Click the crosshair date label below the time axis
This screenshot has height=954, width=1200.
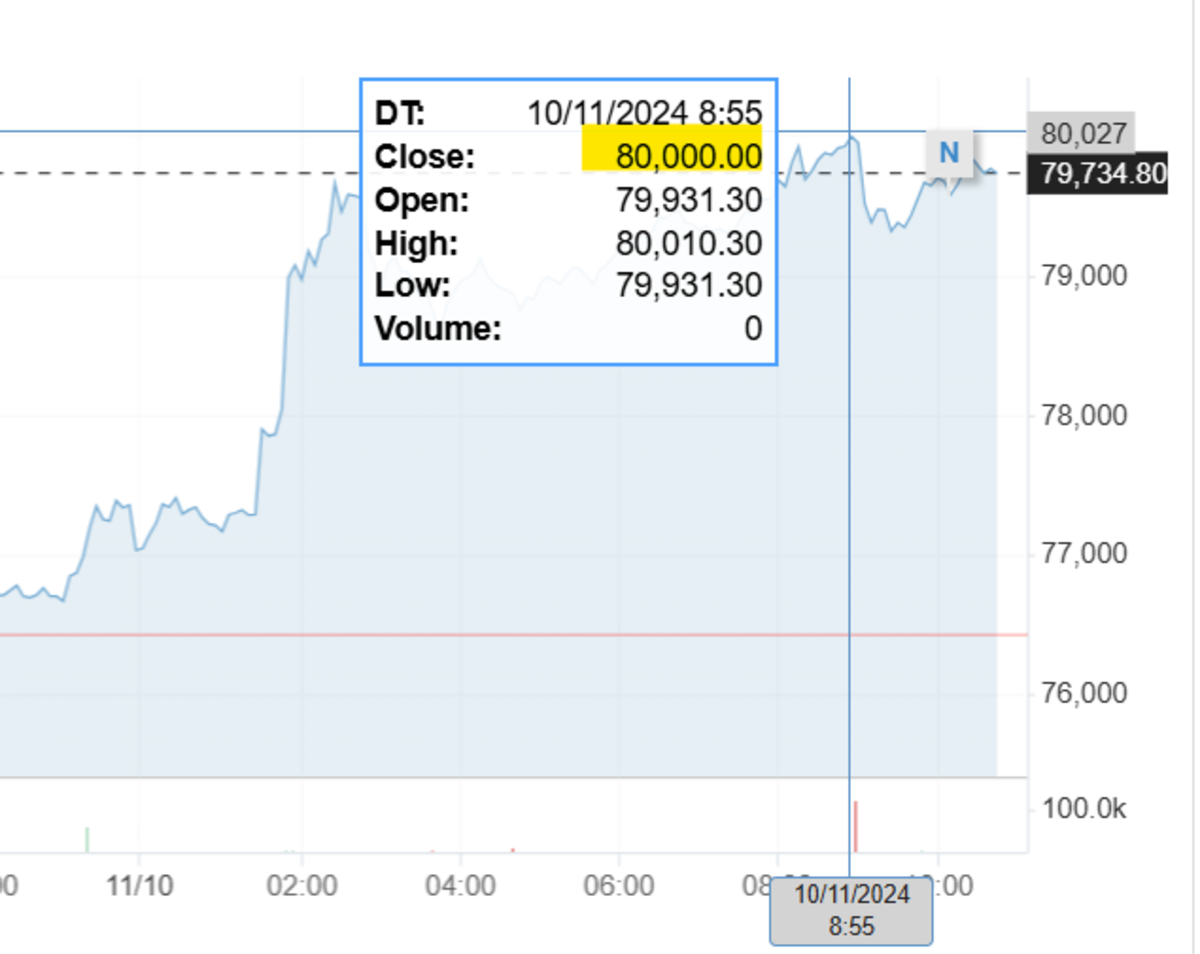click(851, 910)
